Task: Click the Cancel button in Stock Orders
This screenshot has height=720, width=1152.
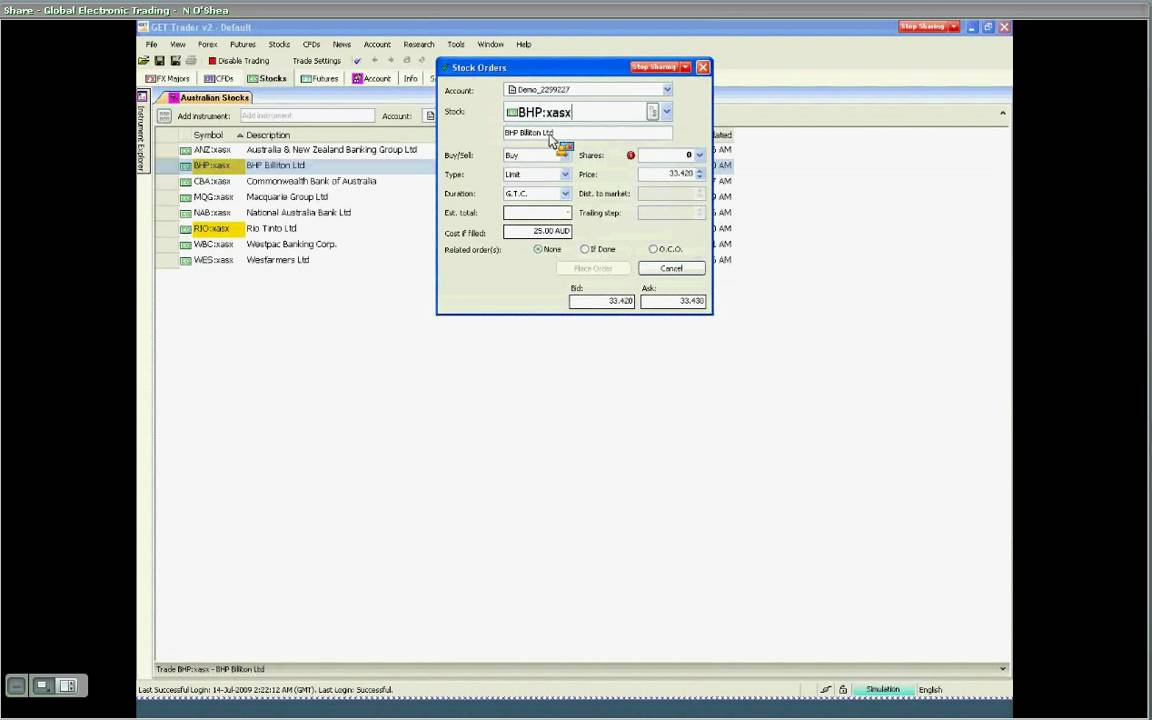Action: (x=672, y=268)
